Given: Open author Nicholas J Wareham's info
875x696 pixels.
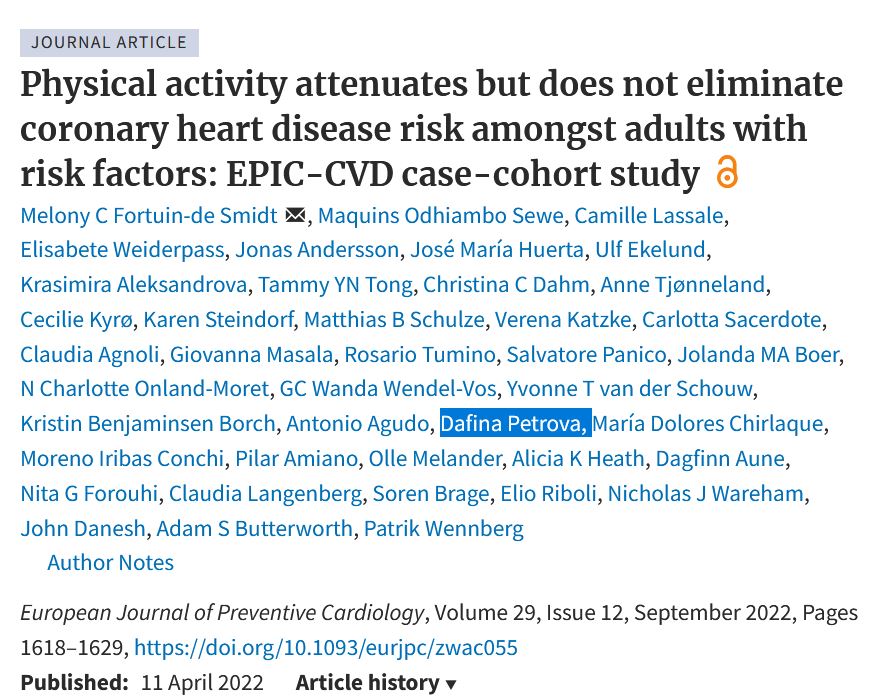Looking at the screenshot, I should pyautogui.click(x=706, y=493).
